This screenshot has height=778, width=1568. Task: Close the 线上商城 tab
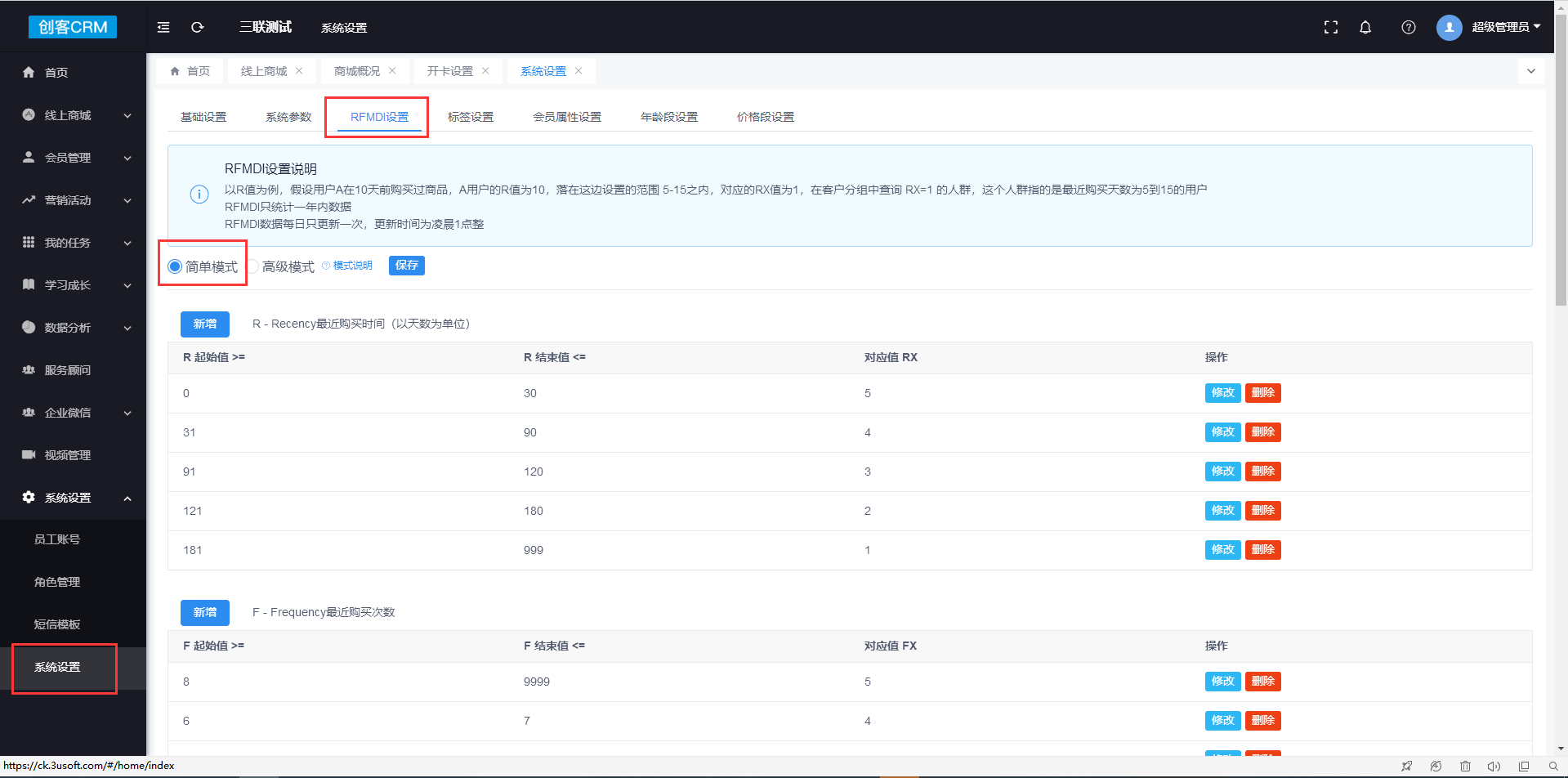point(299,71)
